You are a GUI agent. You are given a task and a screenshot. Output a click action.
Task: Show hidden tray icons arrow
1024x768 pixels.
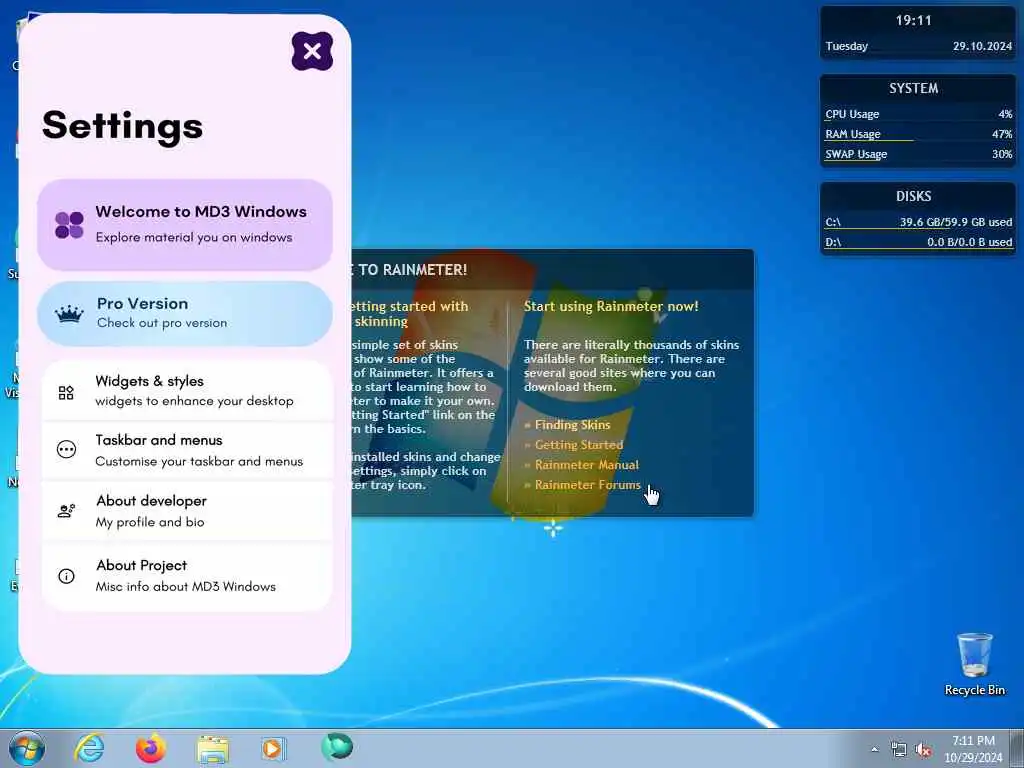pos(874,750)
